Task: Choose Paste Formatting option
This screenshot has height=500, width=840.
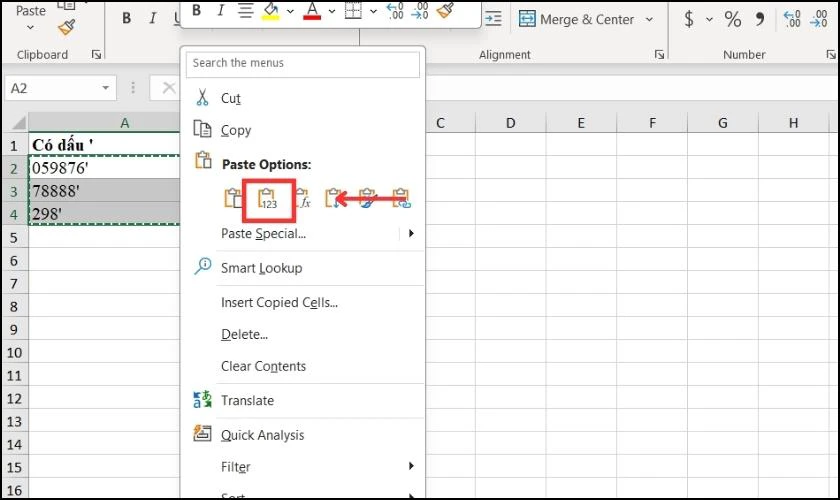Action: click(368, 199)
